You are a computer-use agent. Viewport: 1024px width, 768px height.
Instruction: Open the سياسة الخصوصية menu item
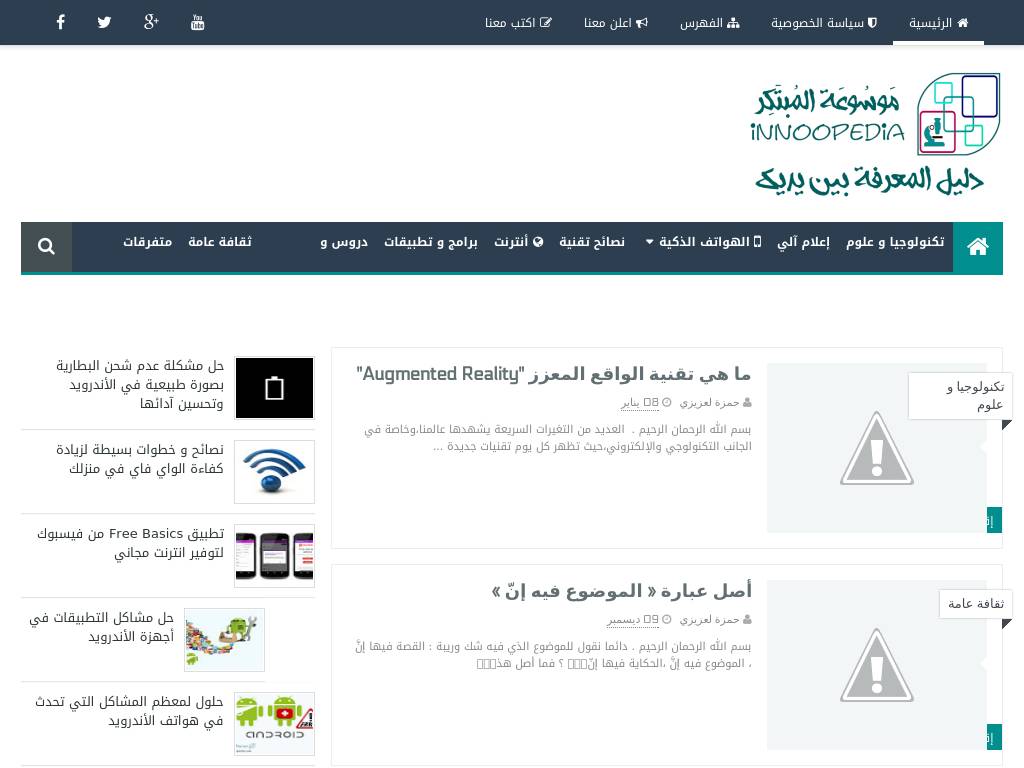pos(823,22)
